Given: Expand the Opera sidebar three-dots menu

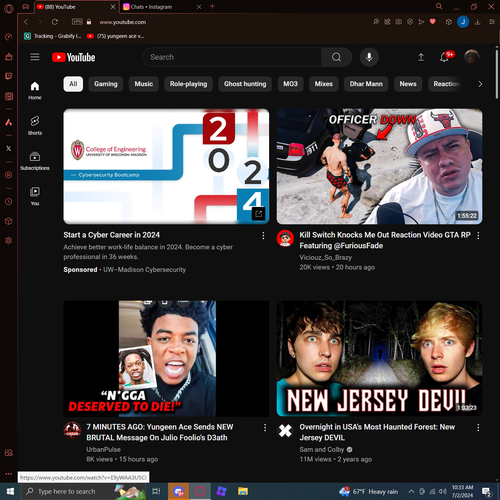Looking at the screenshot, I should 9,474.
